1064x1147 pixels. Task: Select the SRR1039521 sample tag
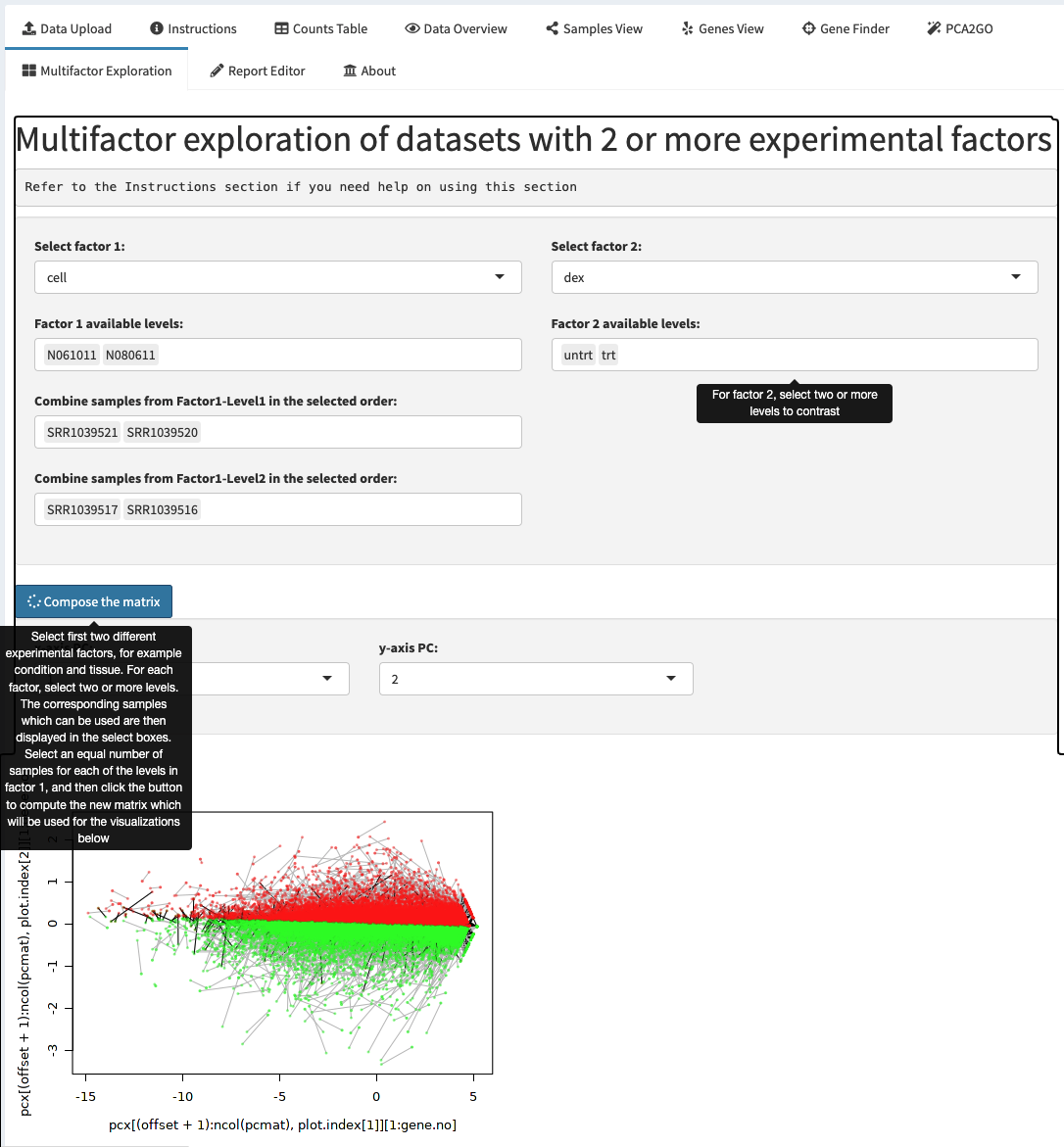[82, 432]
